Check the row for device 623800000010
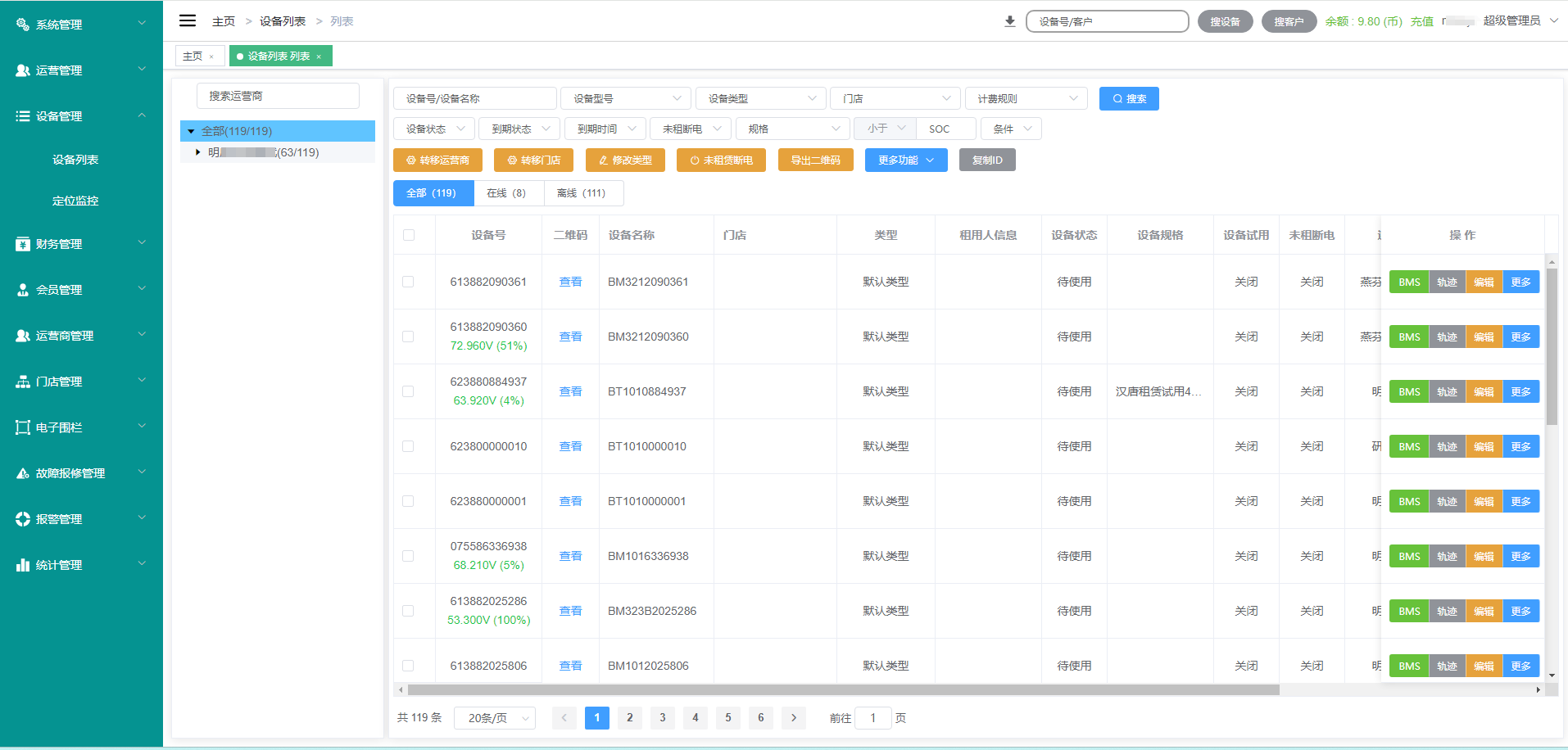 (408, 446)
